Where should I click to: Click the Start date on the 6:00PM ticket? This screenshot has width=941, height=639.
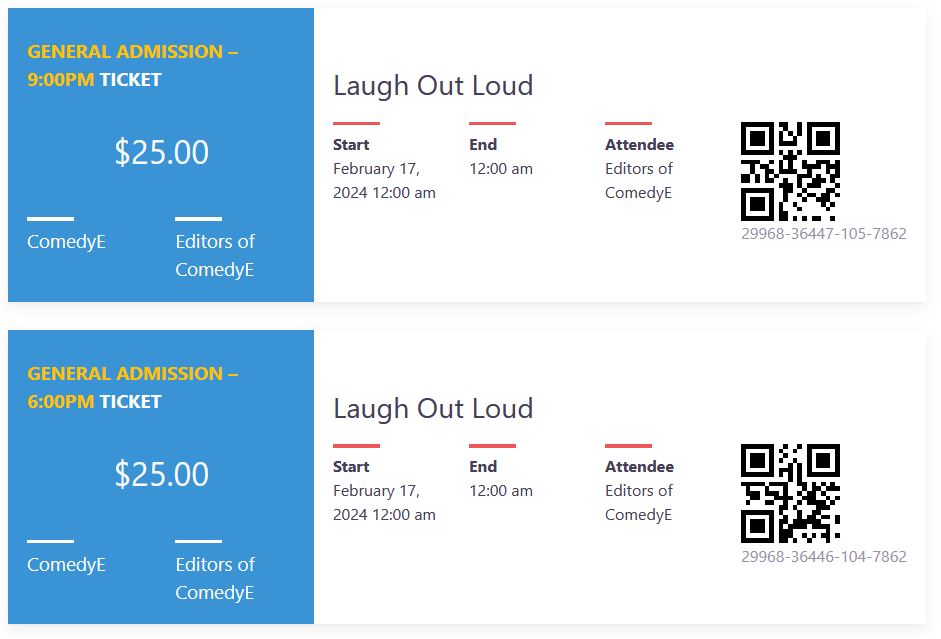click(384, 503)
